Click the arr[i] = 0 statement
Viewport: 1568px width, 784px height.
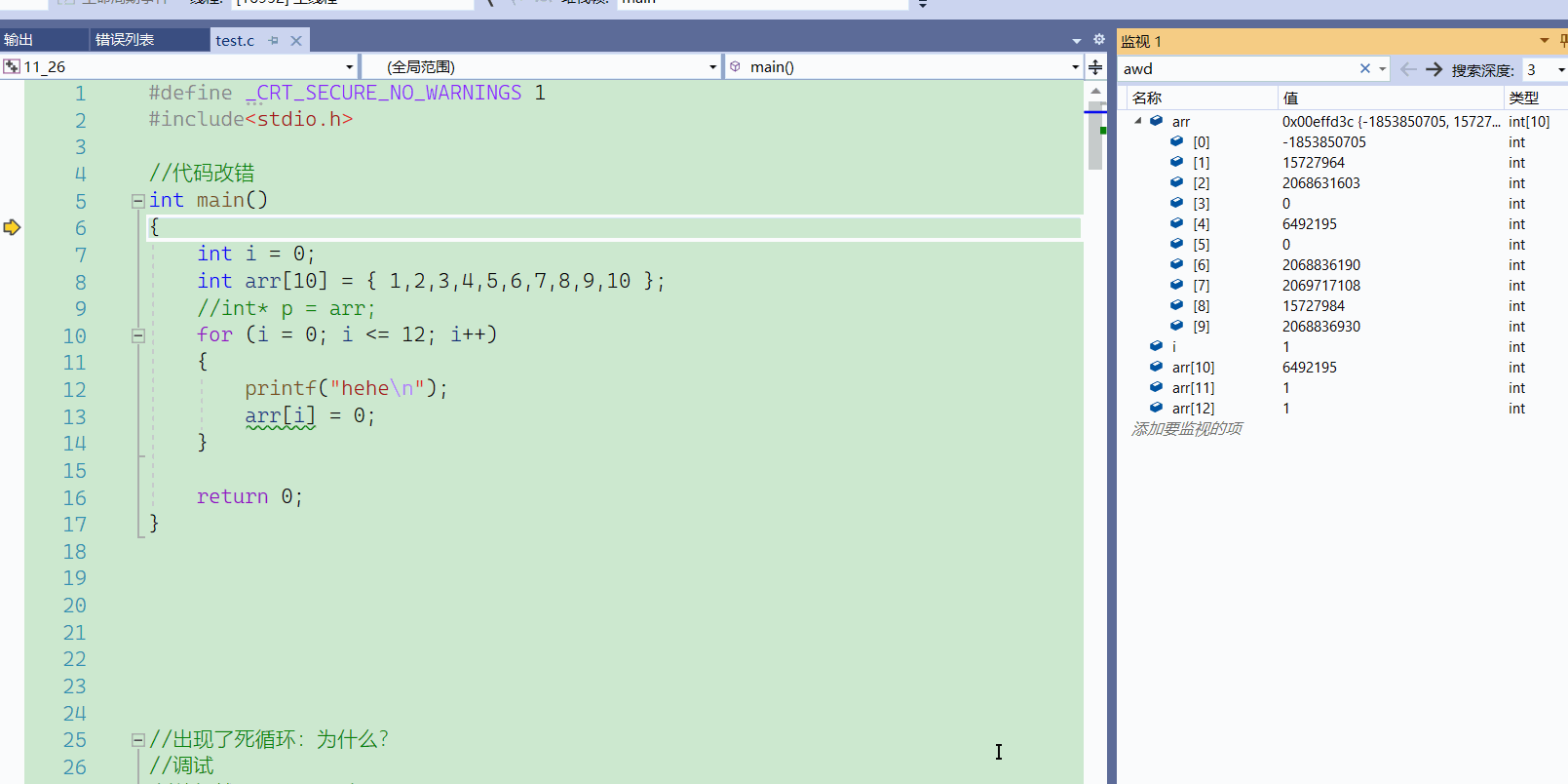click(x=310, y=415)
